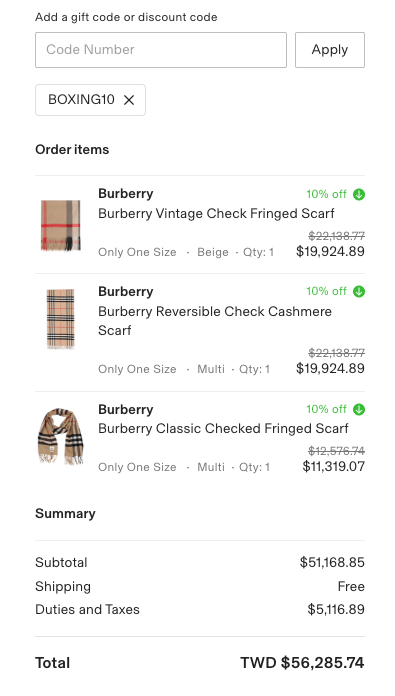Open Burberry Vintage Check Fringed Scarf title
The image size is (395, 696).
(x=216, y=214)
